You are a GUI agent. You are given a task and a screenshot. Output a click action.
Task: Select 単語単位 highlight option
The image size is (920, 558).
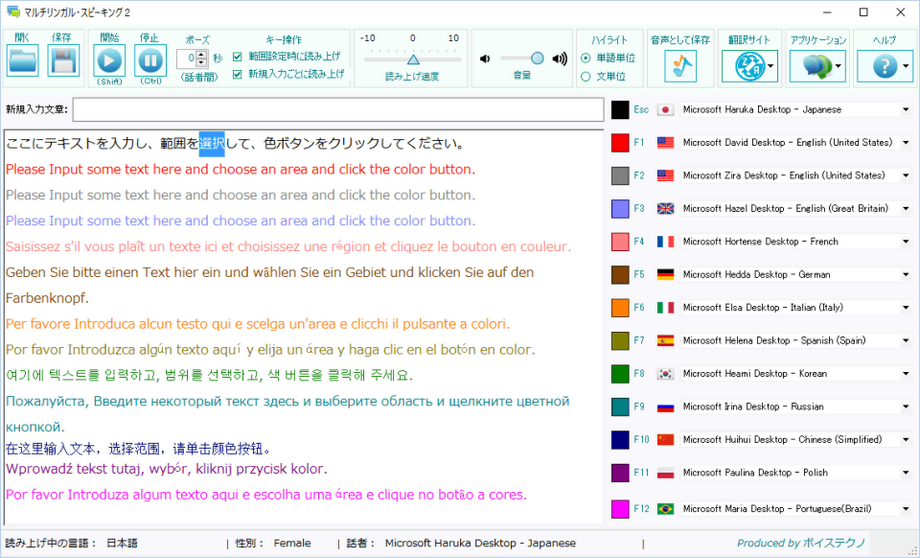[x=585, y=58]
